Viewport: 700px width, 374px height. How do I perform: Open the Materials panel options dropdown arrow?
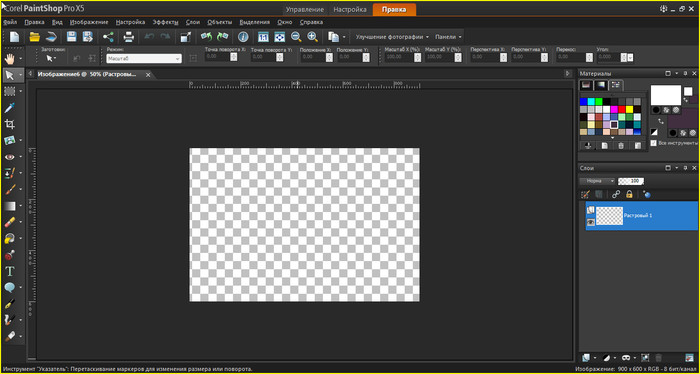click(x=677, y=73)
